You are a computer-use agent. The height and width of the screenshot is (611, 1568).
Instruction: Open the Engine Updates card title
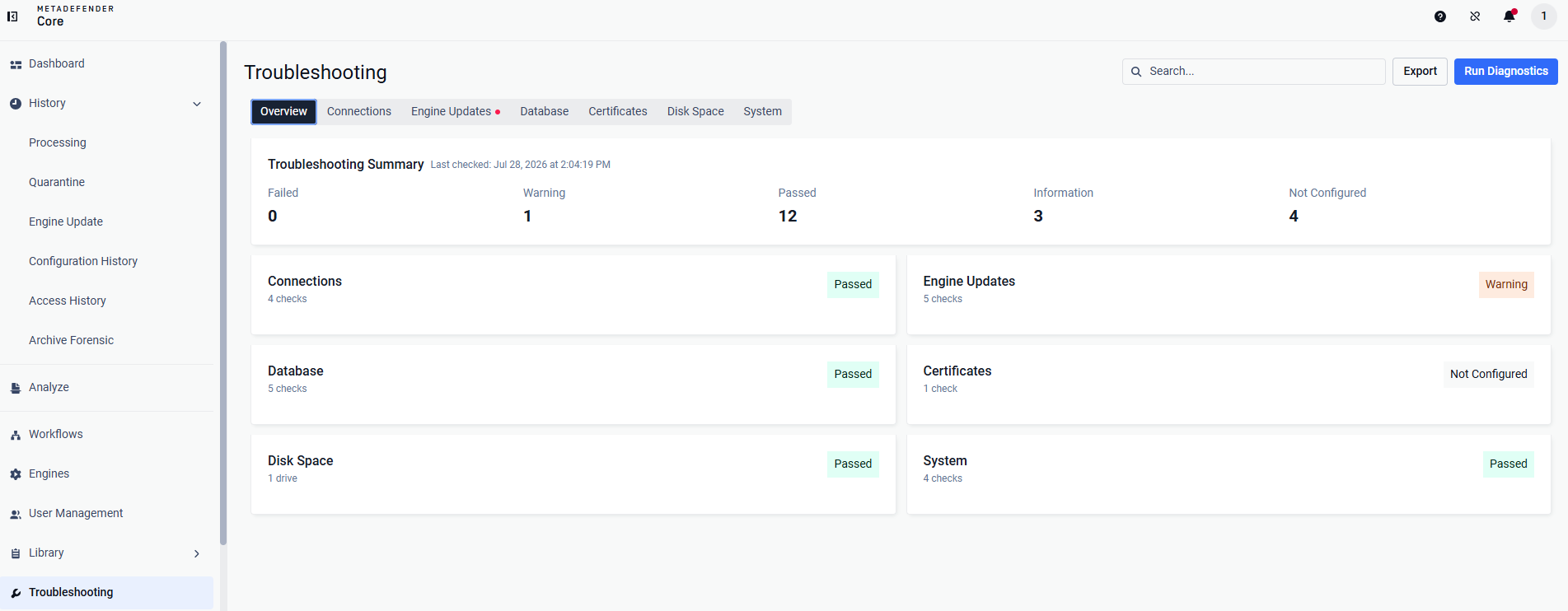click(x=969, y=282)
